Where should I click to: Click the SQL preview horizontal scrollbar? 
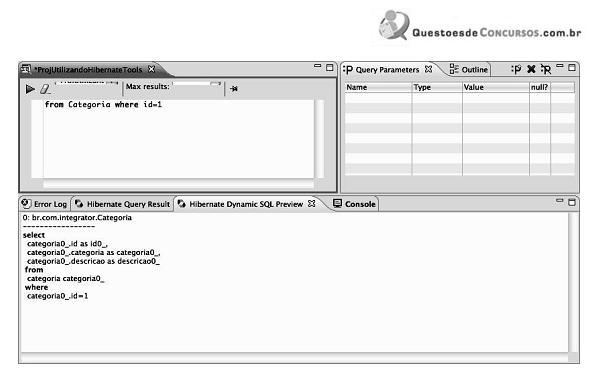pos(294,357)
